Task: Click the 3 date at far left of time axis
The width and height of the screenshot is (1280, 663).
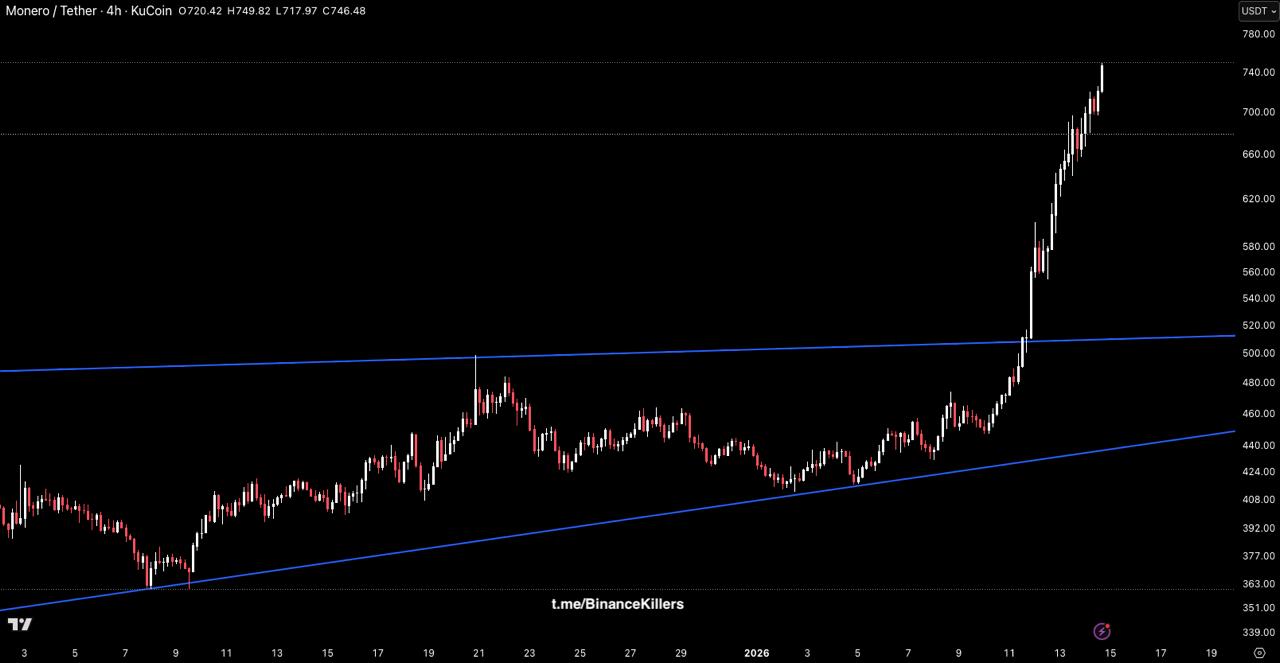Action: 24,653
